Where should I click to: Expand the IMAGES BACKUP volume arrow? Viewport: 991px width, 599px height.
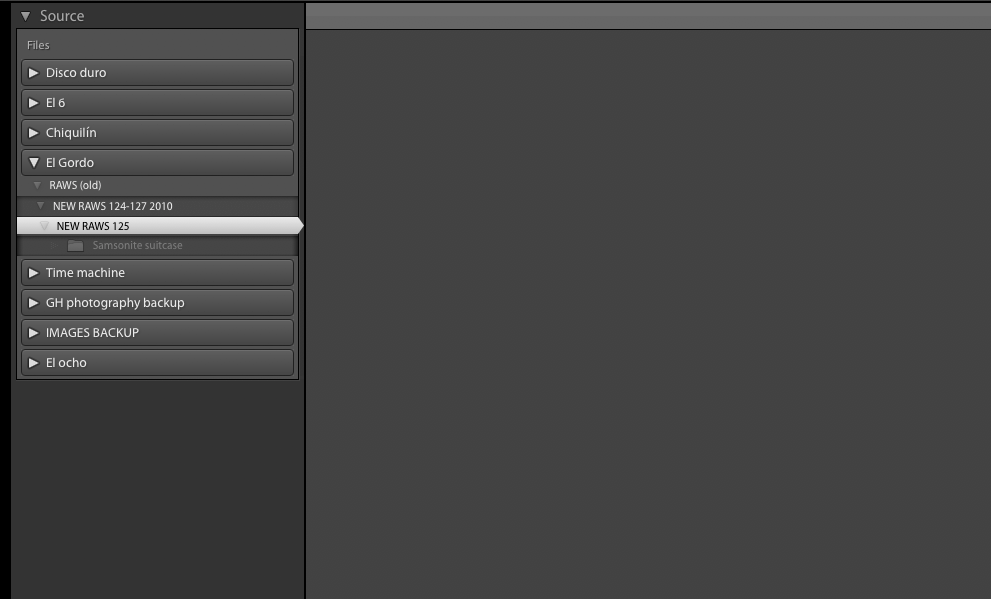pos(33,332)
